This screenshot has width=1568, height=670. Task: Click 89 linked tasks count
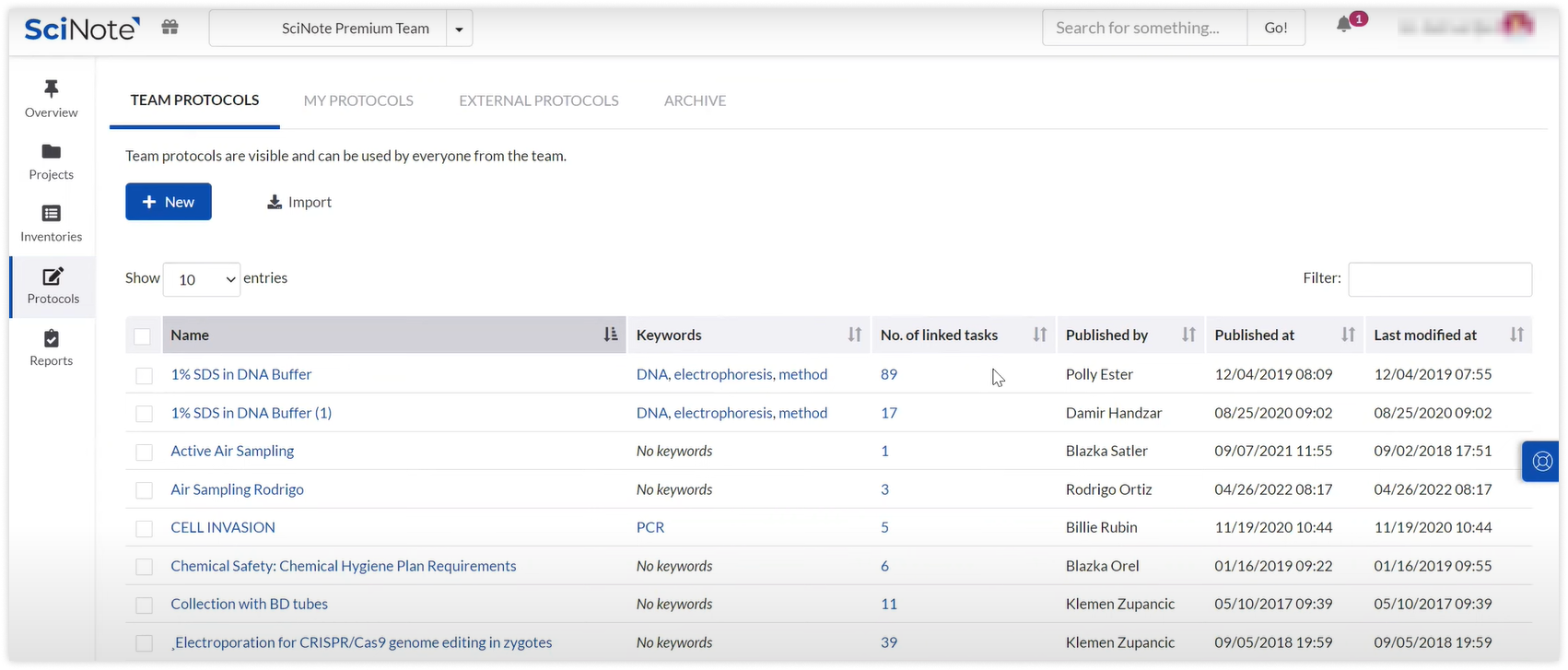point(889,374)
